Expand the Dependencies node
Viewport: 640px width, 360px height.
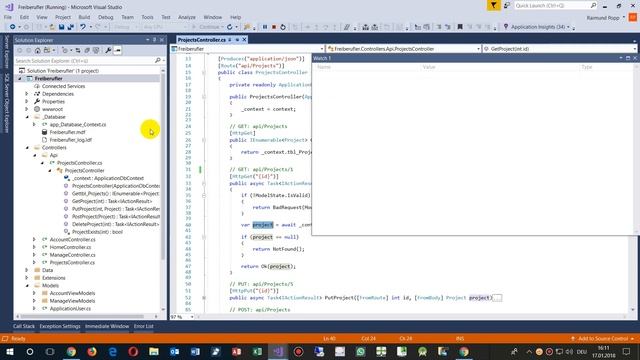click(x=27, y=94)
